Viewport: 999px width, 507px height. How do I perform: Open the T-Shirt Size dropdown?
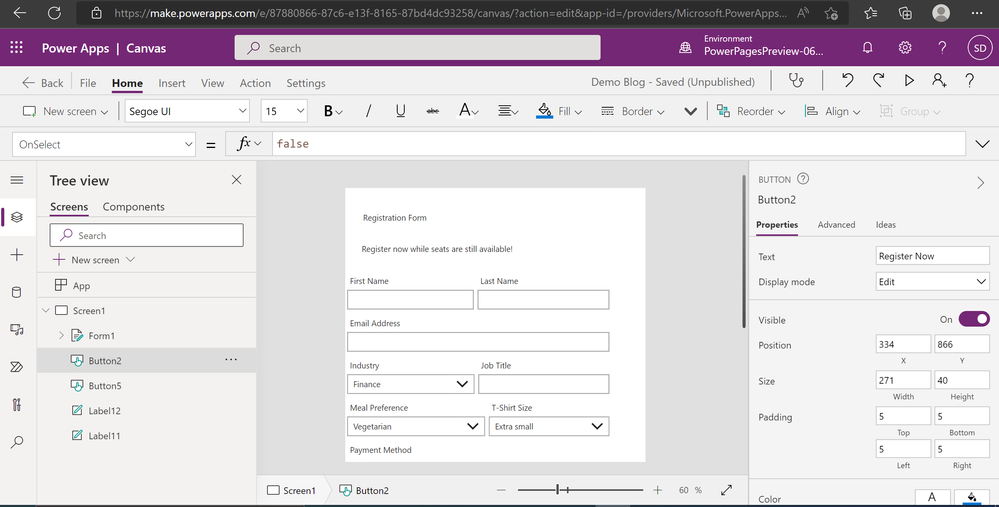pos(549,426)
